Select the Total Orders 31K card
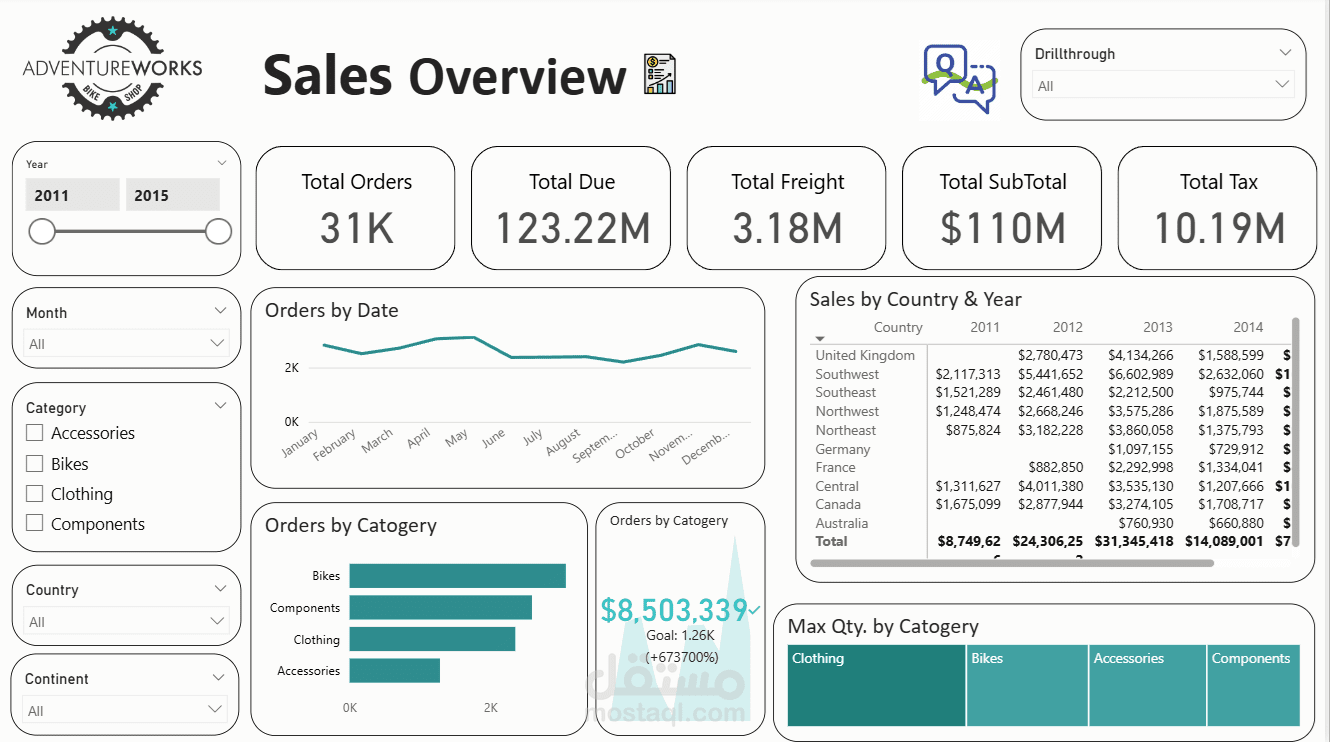Viewport: 1330px width, 742px height. coord(356,208)
